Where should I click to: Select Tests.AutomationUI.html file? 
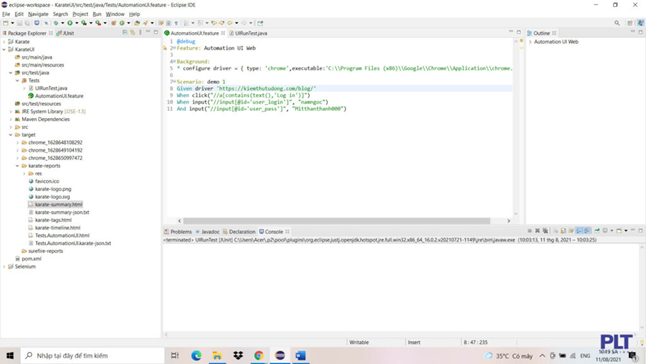(62, 236)
